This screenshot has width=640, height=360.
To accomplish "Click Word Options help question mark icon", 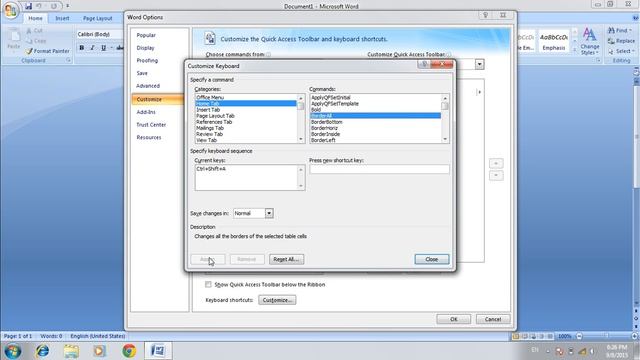I will point(485,15).
